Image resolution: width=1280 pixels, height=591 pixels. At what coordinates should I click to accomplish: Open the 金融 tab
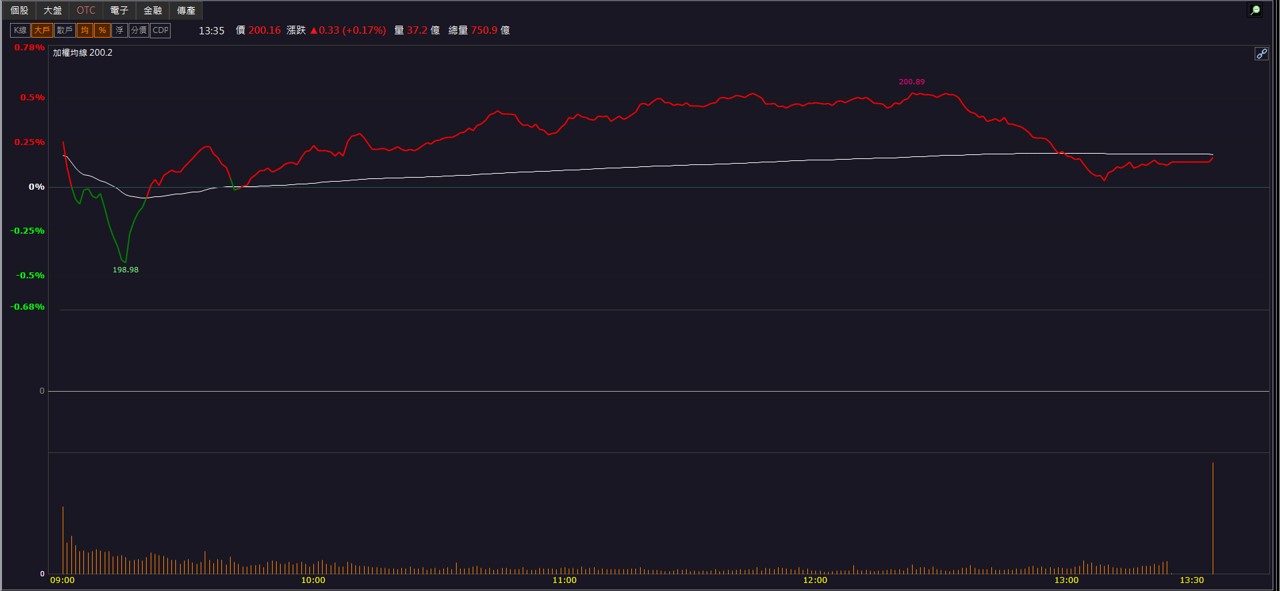(x=152, y=10)
